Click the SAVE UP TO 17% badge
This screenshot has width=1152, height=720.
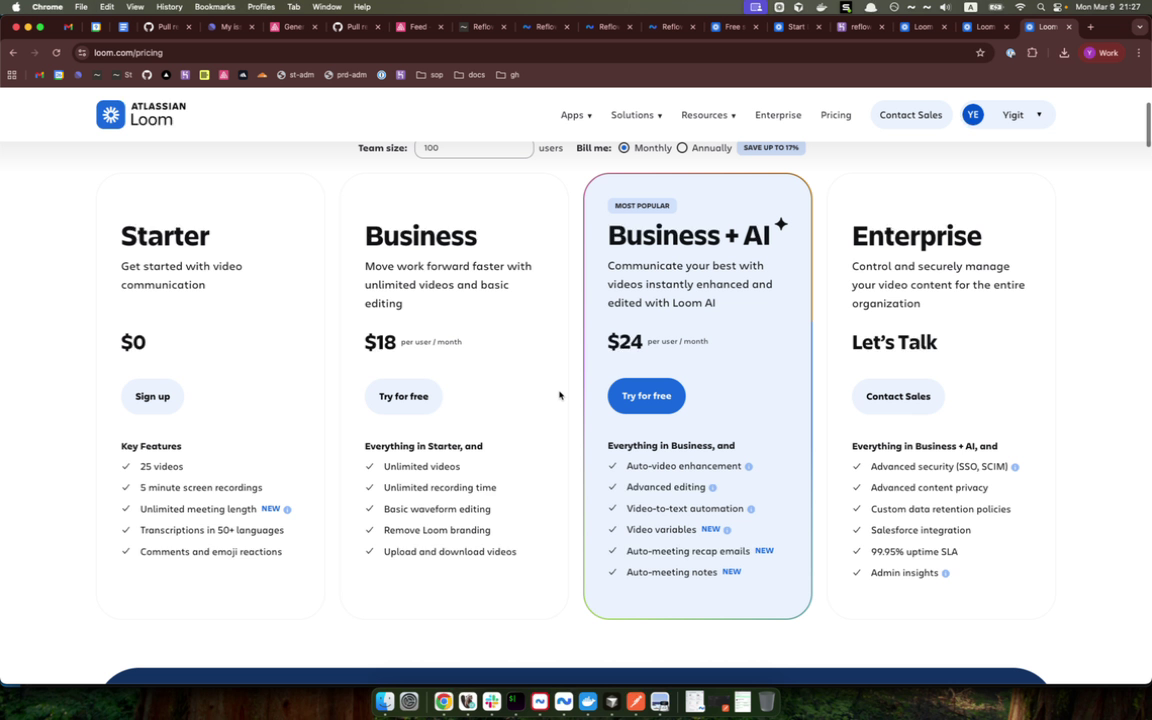[x=771, y=148]
